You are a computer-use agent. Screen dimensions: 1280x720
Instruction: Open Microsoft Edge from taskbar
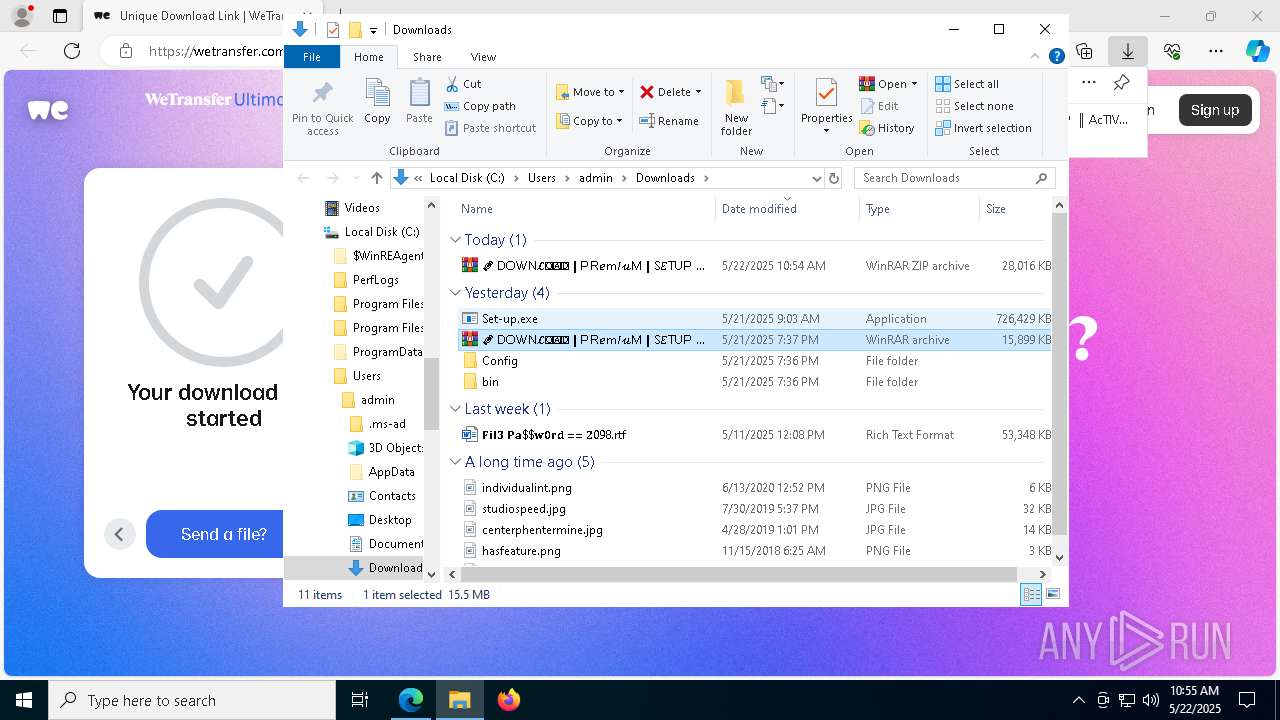(x=411, y=700)
